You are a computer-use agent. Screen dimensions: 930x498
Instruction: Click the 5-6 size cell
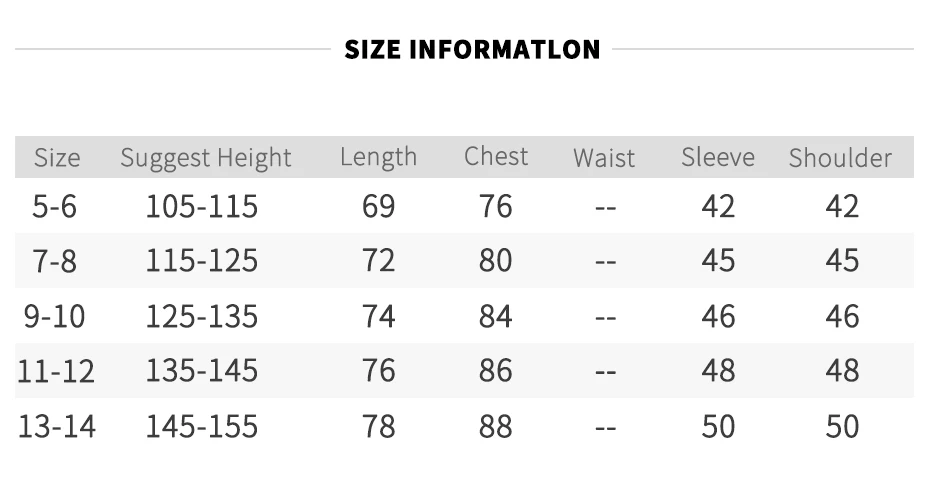click(x=55, y=206)
